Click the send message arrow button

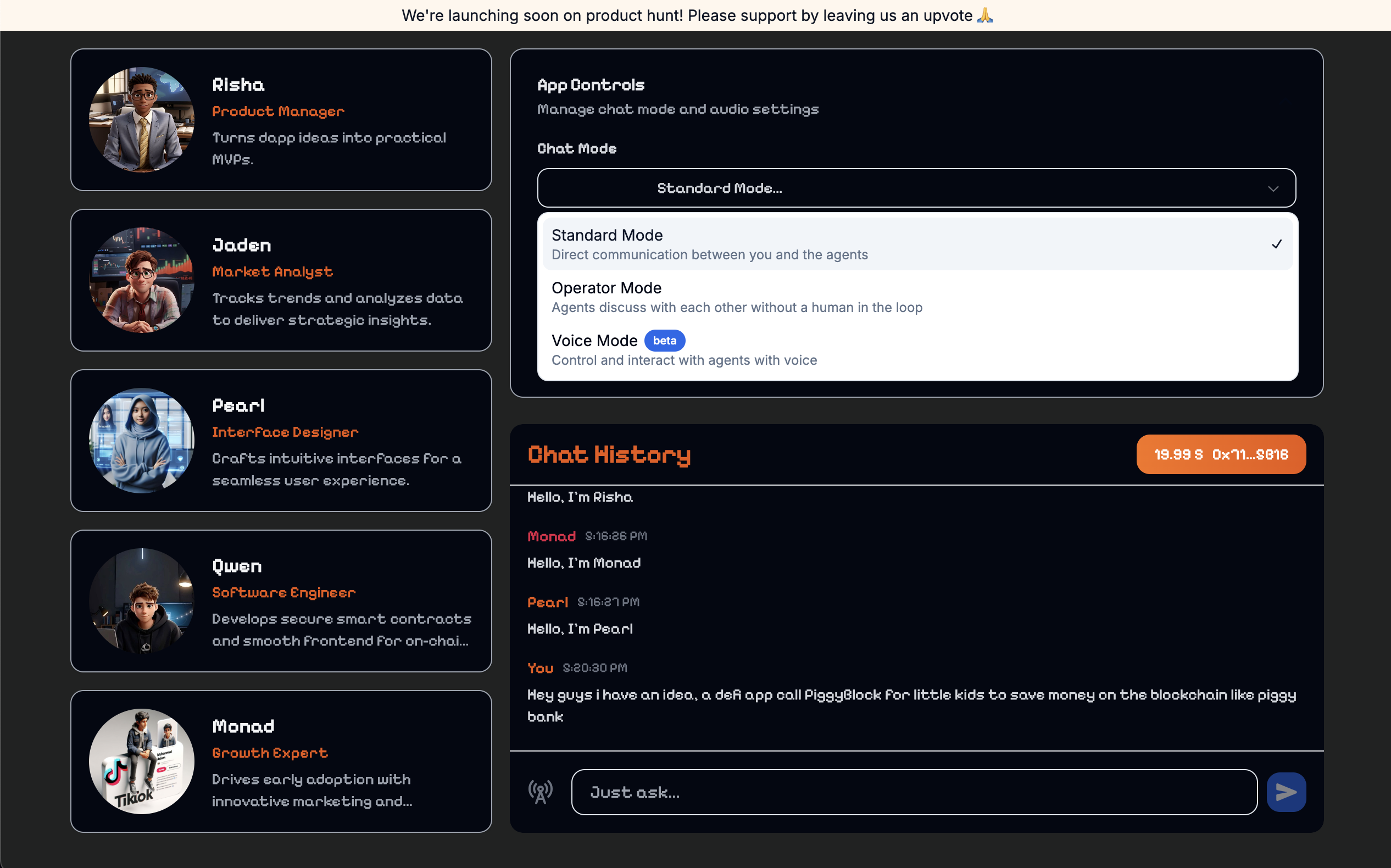coord(1286,792)
